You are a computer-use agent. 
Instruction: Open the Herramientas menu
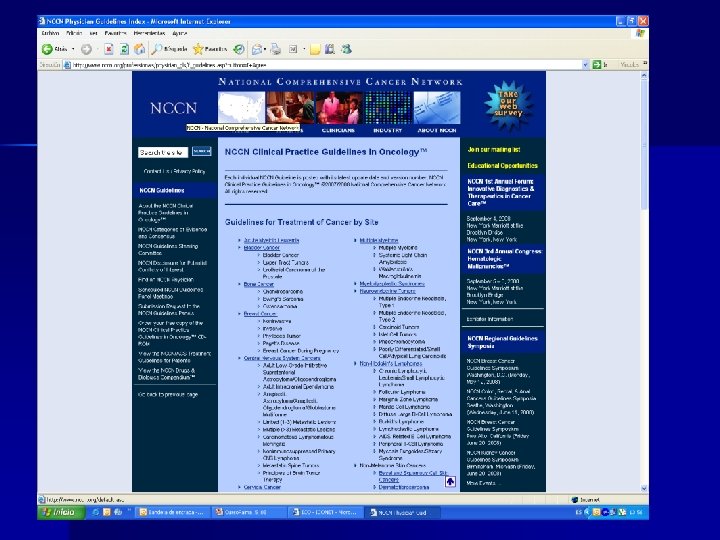point(149,33)
